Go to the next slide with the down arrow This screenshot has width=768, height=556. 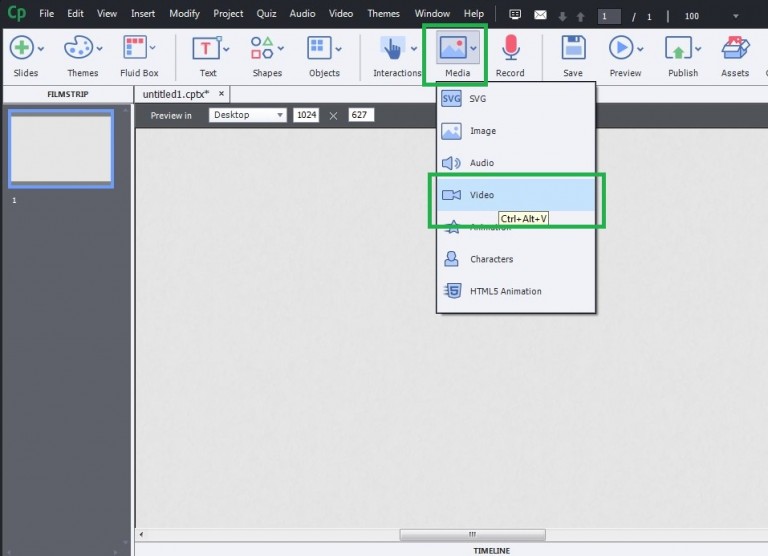tap(562, 17)
